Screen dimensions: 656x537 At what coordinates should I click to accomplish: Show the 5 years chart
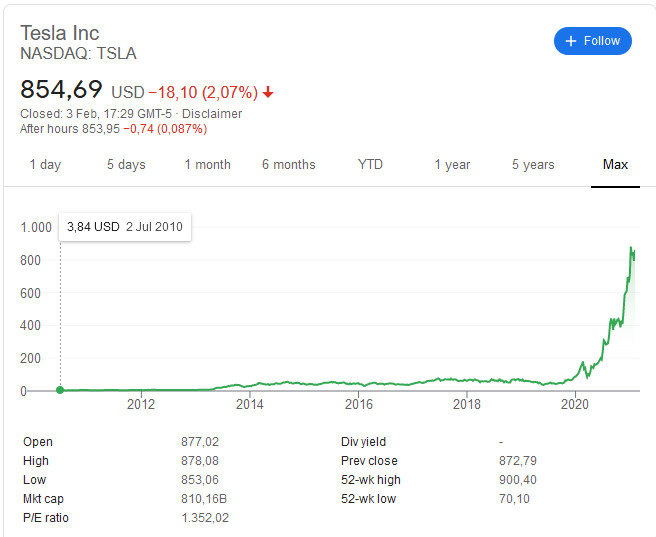533,164
